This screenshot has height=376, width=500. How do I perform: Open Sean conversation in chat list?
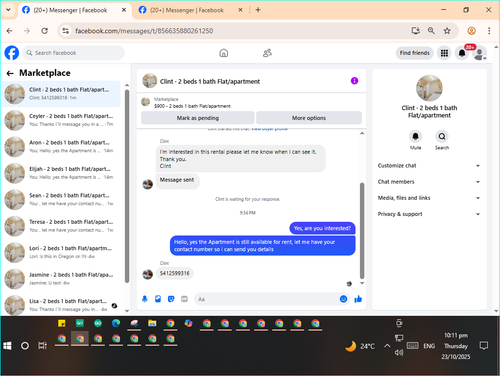tap(62, 199)
